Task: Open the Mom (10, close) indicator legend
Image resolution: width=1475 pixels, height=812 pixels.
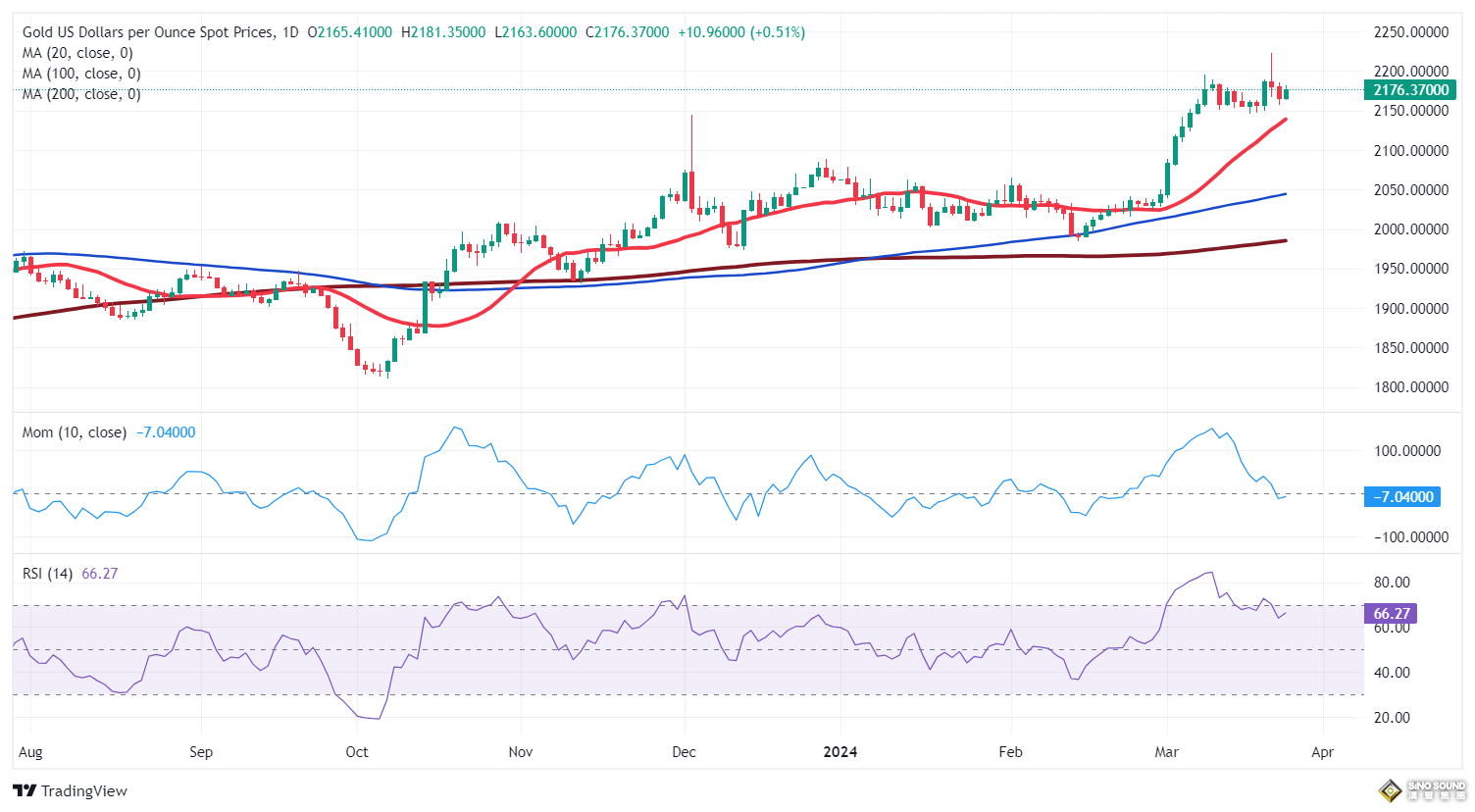Action: 75,432
